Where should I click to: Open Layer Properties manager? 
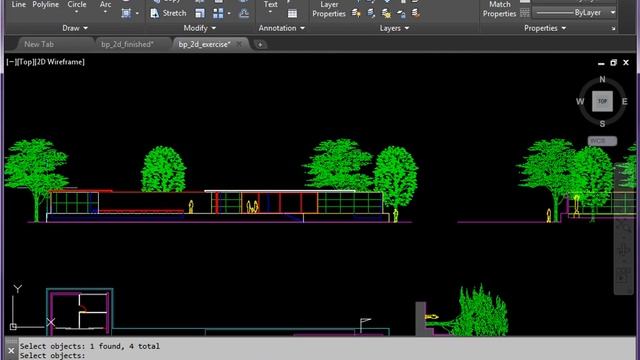pyautogui.click(x=329, y=9)
